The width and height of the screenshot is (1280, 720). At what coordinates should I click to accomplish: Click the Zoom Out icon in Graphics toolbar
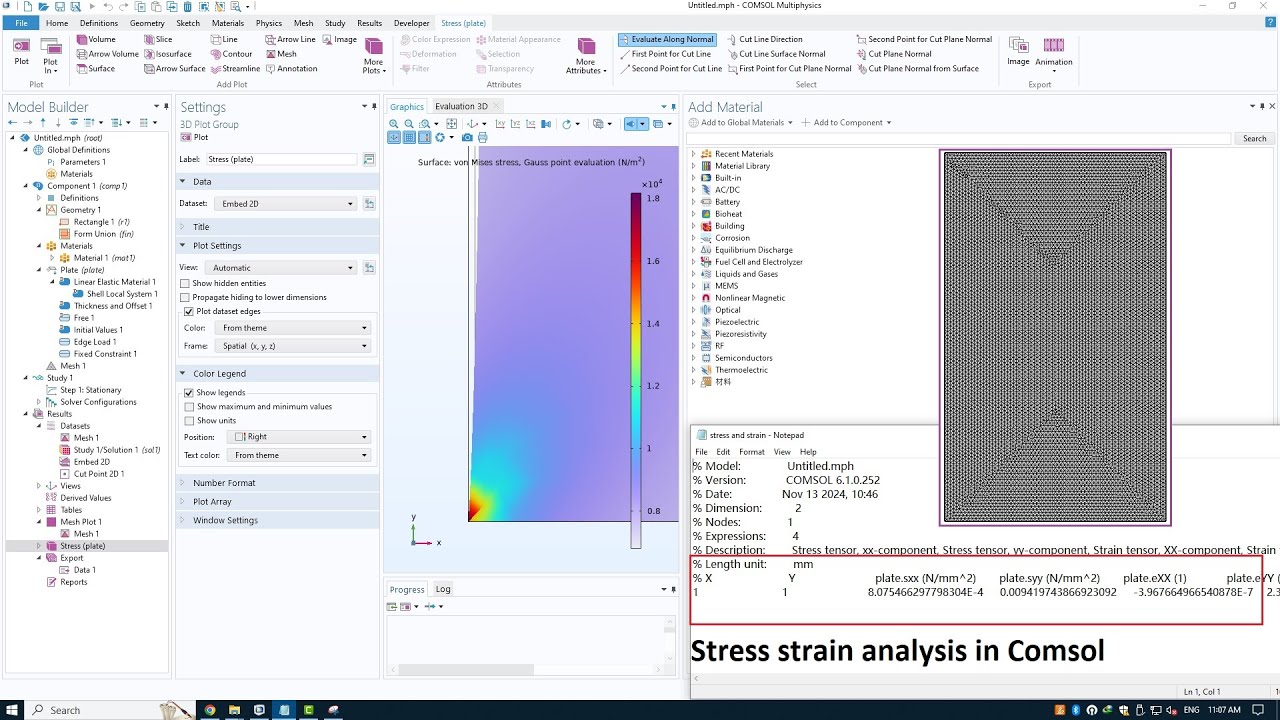409,124
